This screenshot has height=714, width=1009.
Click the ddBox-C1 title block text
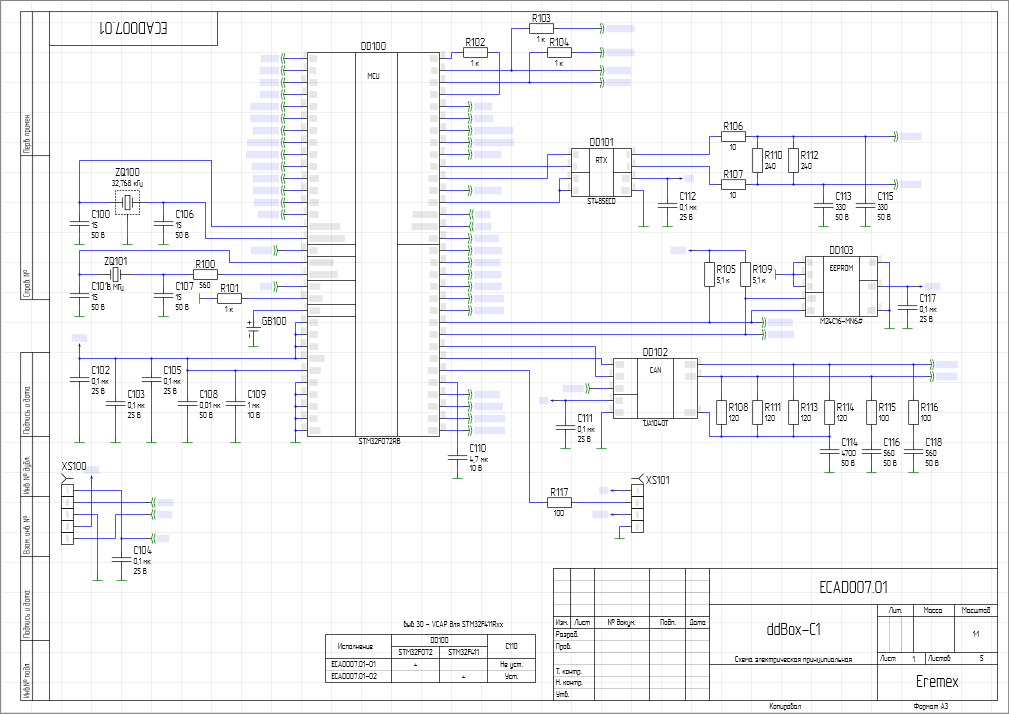pyautogui.click(x=793, y=629)
